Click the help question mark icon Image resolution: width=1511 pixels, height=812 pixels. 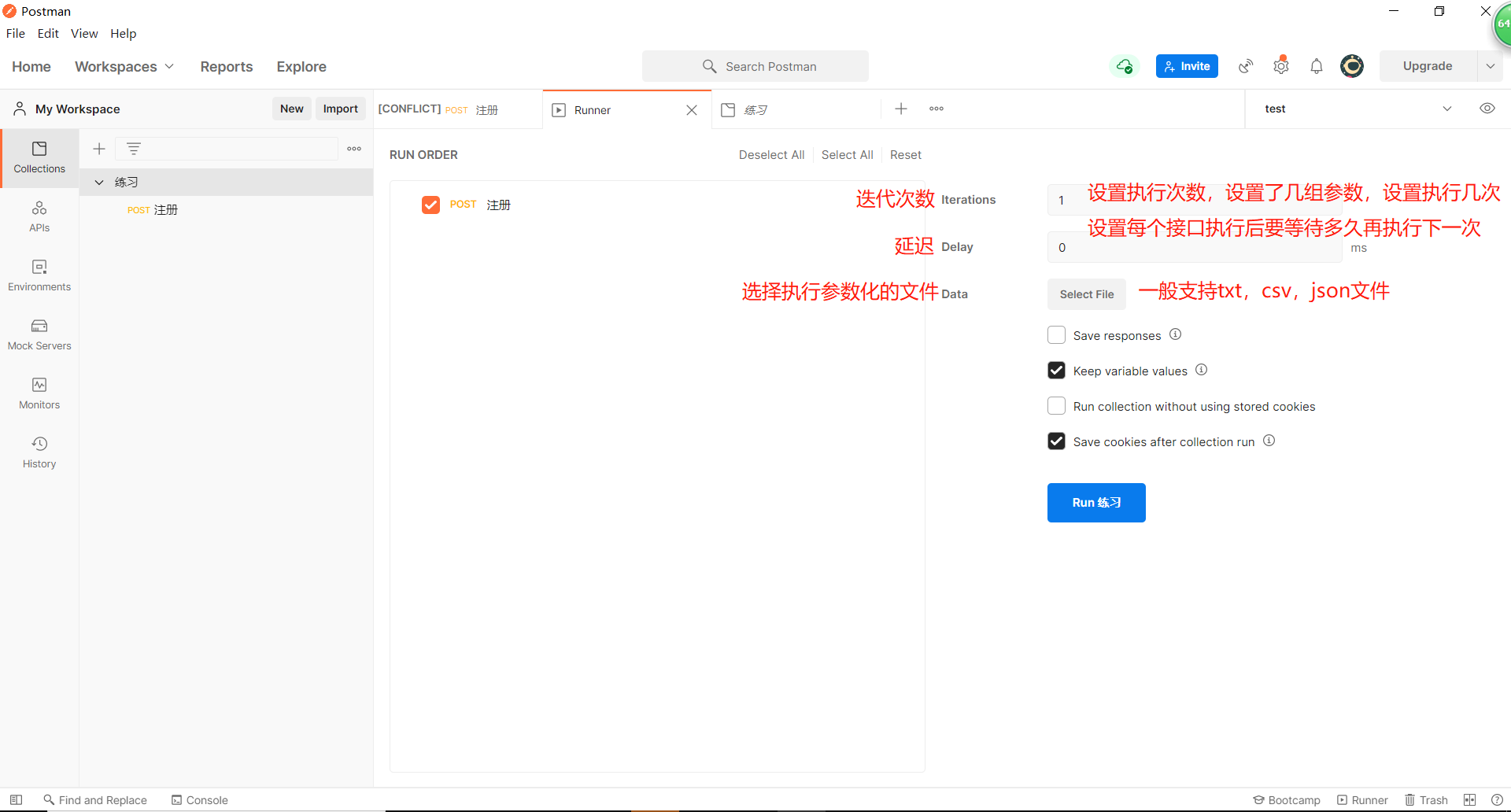(x=1497, y=800)
